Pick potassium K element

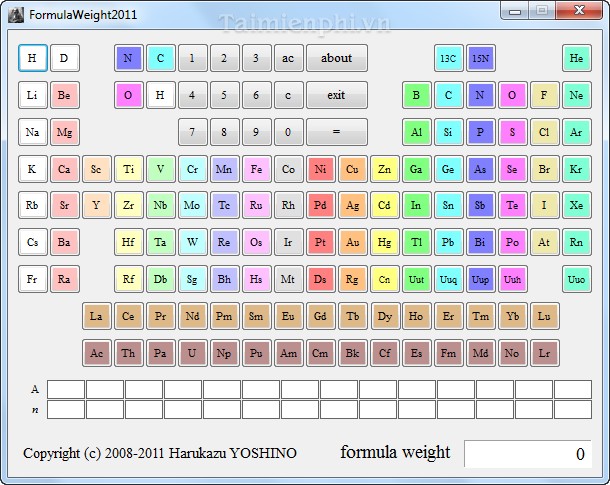(x=33, y=169)
